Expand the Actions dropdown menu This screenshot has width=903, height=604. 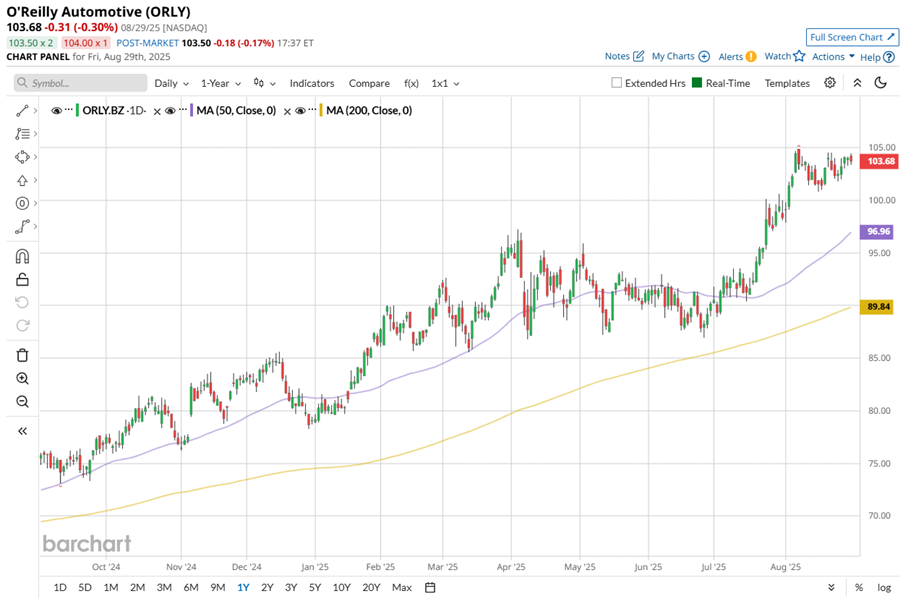[833, 56]
